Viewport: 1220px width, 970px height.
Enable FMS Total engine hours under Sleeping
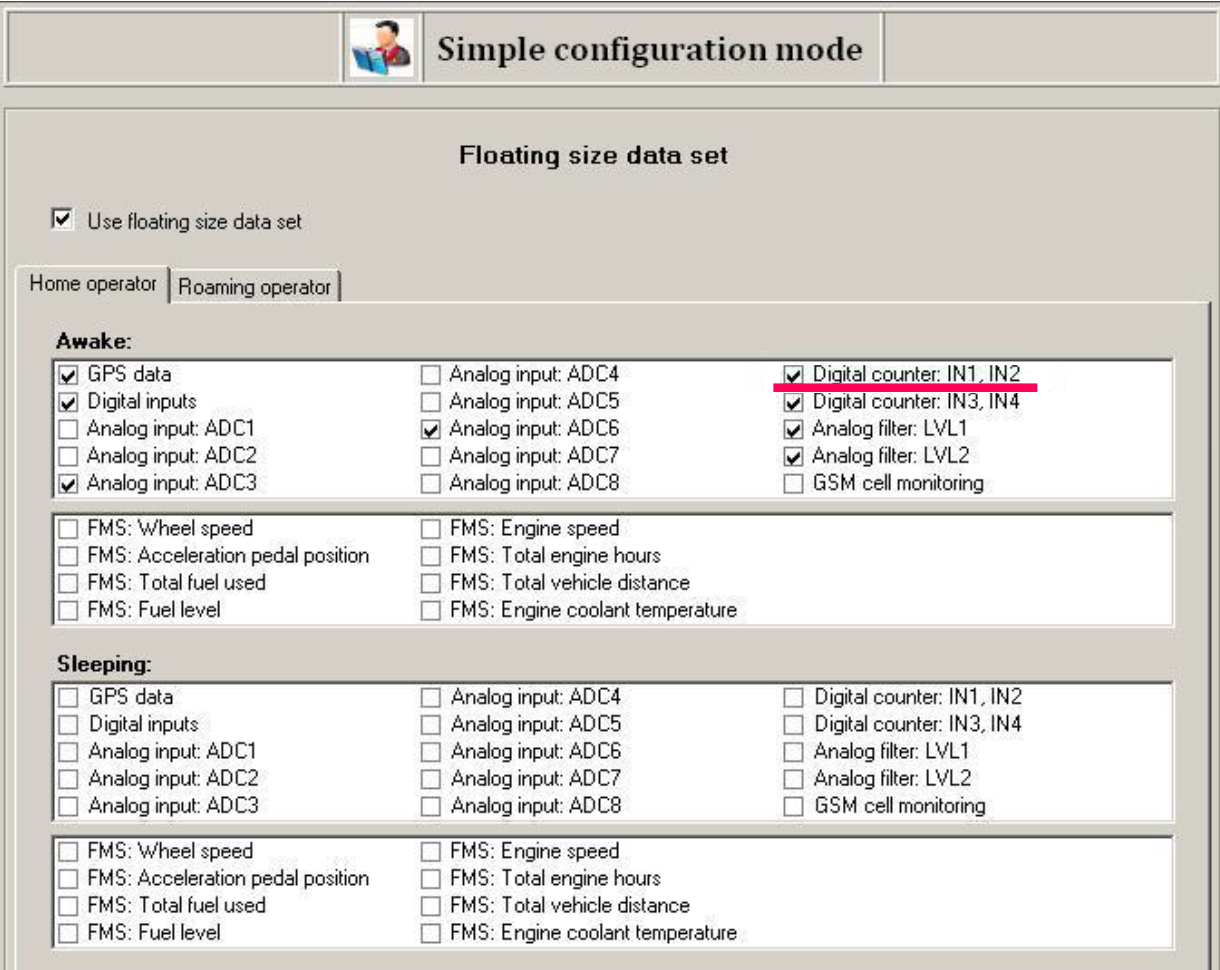(431, 880)
